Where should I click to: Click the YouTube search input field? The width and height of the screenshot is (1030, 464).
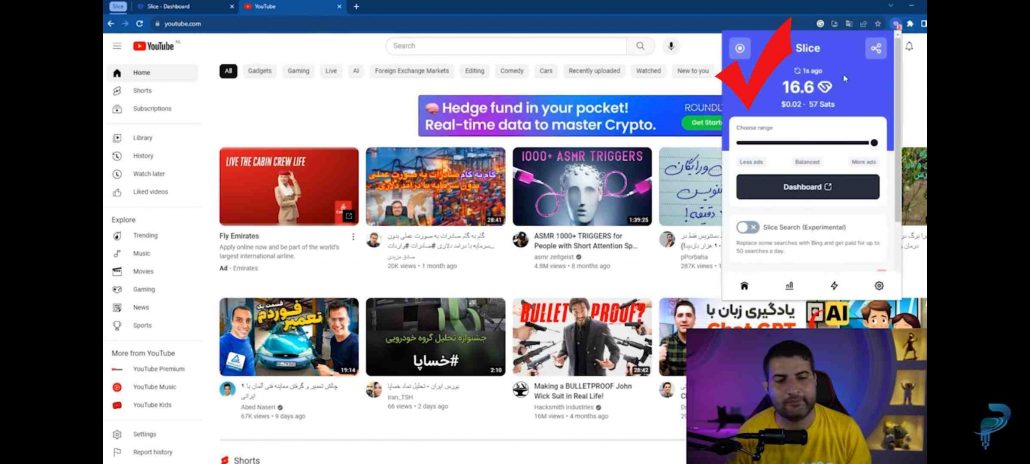point(507,46)
